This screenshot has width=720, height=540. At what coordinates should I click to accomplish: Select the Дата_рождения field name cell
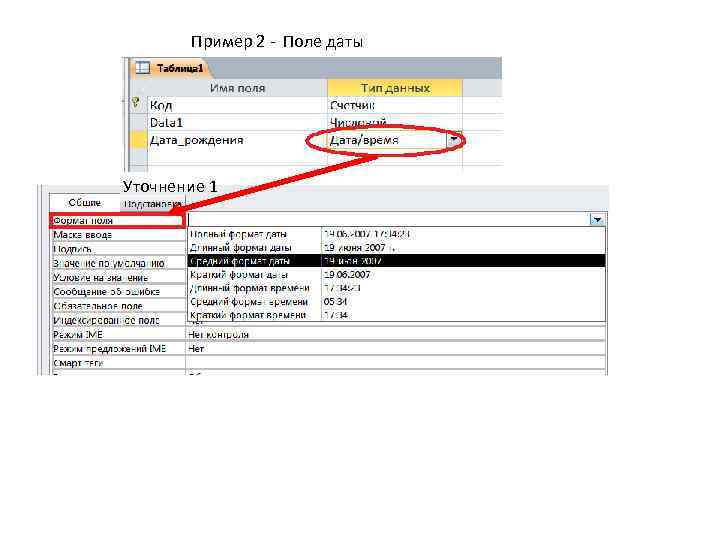pyautogui.click(x=237, y=140)
